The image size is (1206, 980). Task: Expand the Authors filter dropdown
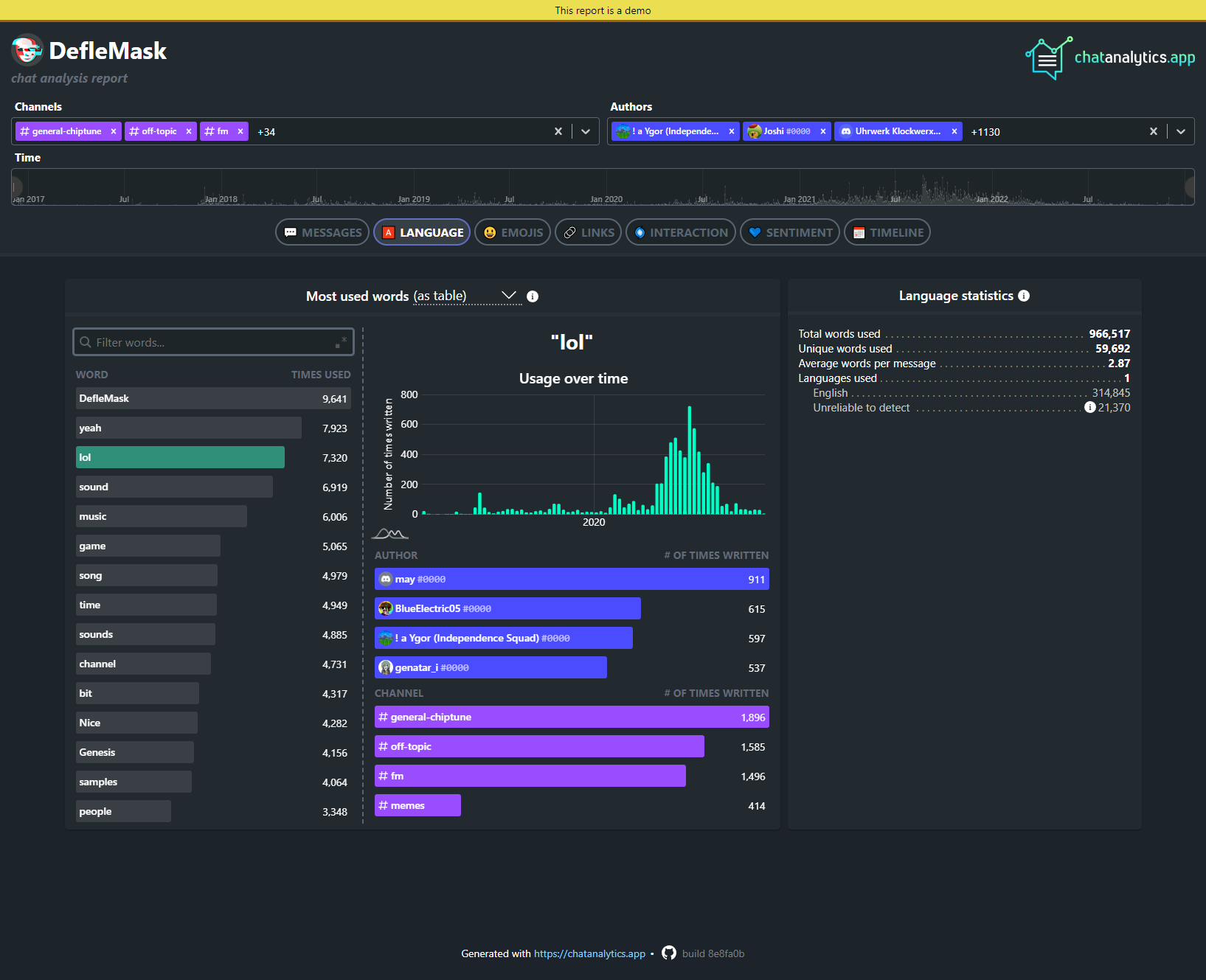coord(1182,131)
